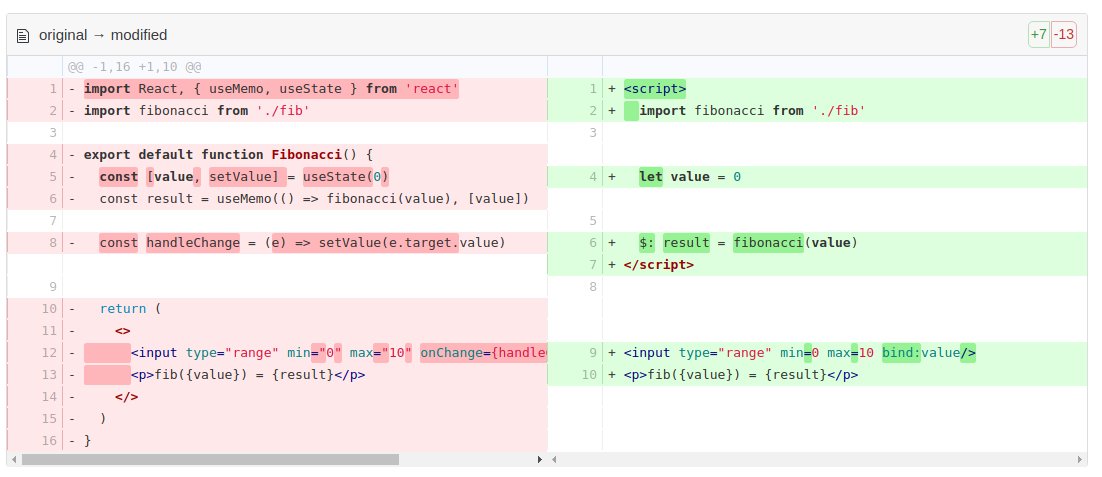This screenshot has width=1102, height=477.
Task: Click the right pane's scroll-right arrow
Action: 1080,459
